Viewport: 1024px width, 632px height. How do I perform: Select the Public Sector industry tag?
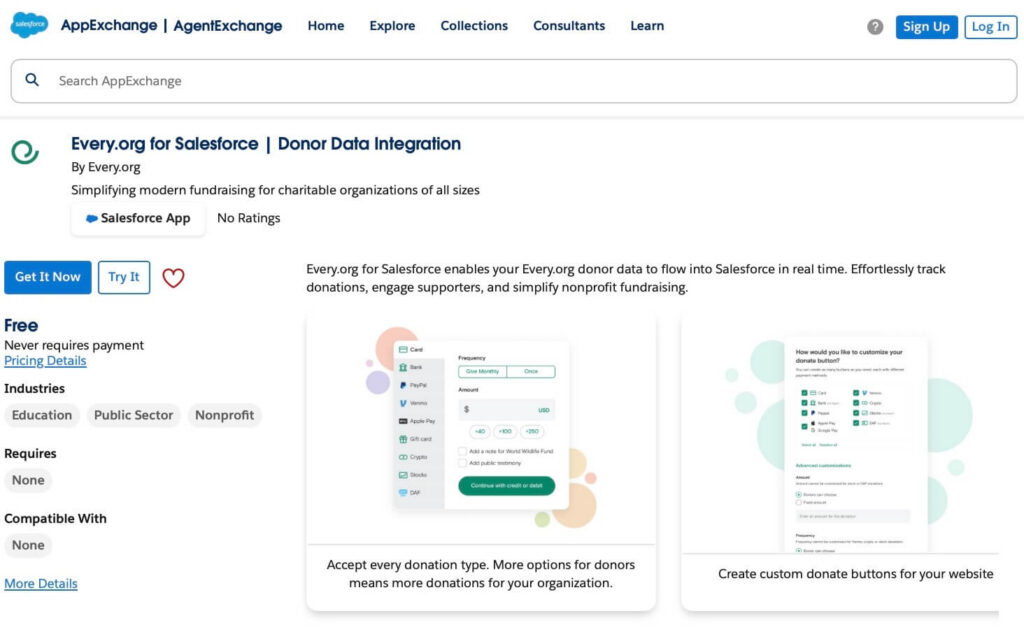click(133, 415)
